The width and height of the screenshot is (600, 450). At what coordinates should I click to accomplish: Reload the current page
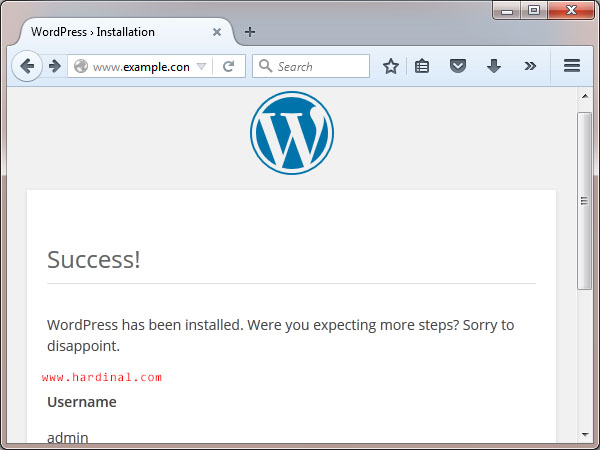(x=228, y=67)
